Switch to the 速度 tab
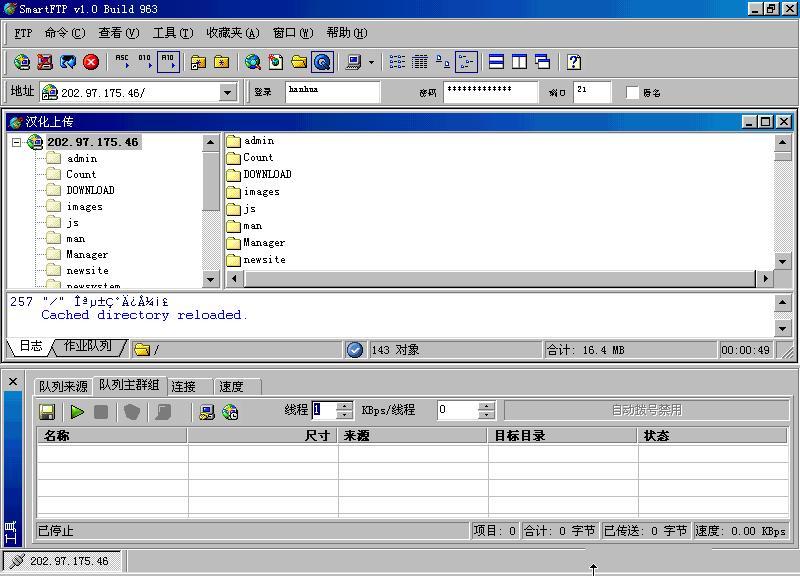 [232, 387]
